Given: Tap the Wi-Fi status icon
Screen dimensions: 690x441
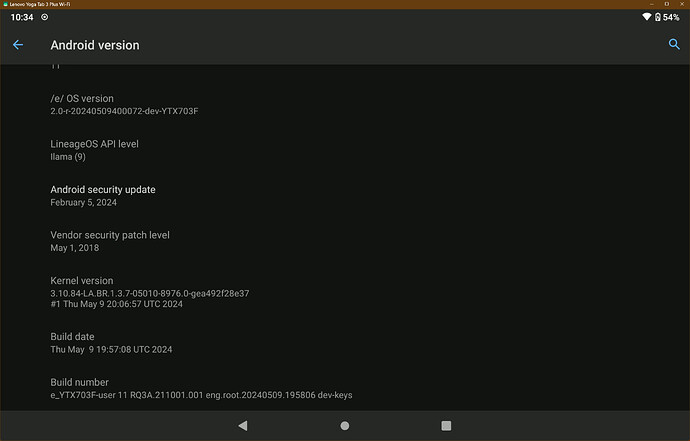Looking at the screenshot, I should point(646,17).
